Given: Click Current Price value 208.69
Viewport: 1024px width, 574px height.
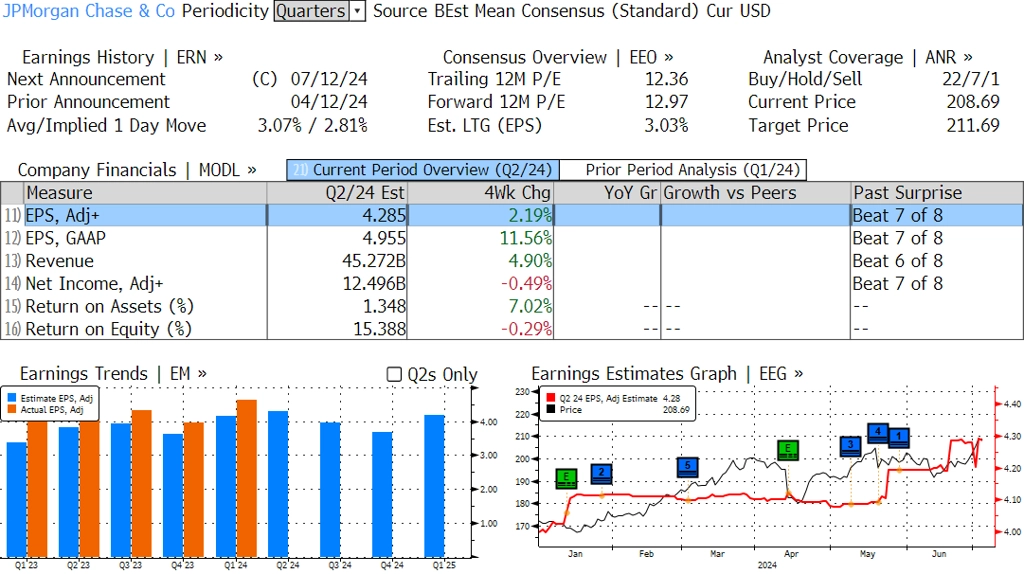Looking at the screenshot, I should (x=973, y=103).
